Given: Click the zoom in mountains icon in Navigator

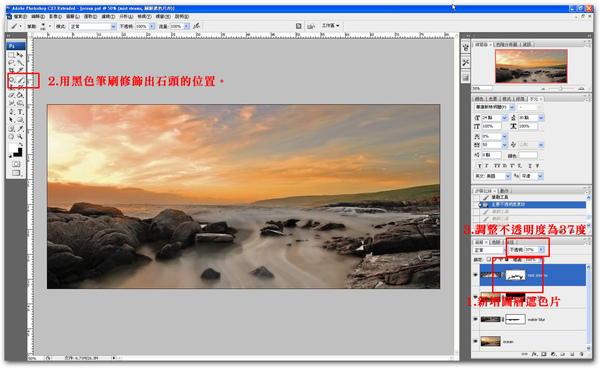Looking at the screenshot, I should 581,89.
